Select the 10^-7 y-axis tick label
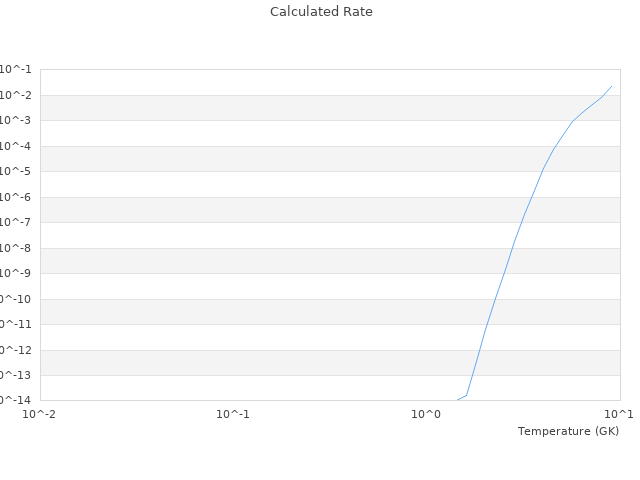 pyautogui.click(x=15, y=223)
